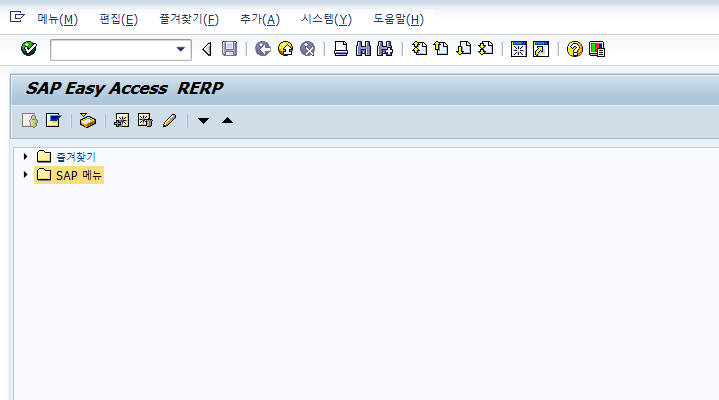Click the red Cancel icon
This screenshot has width=719, height=400.
point(307,49)
